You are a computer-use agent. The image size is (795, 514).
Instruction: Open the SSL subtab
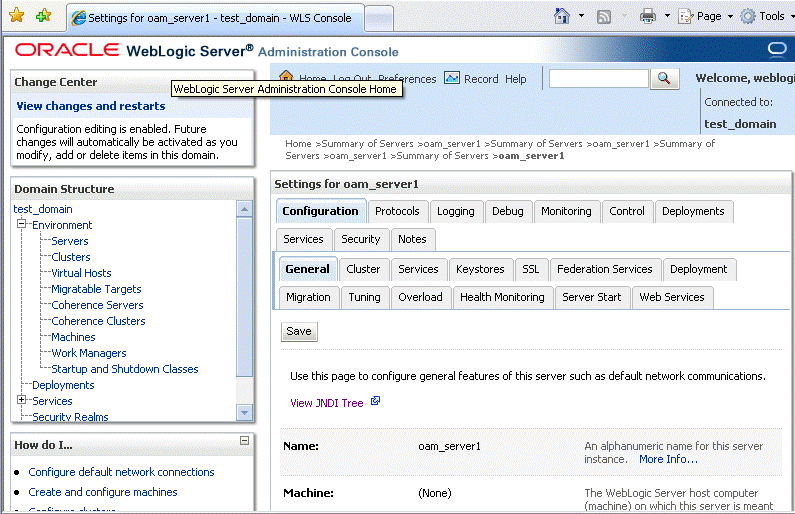(x=531, y=269)
